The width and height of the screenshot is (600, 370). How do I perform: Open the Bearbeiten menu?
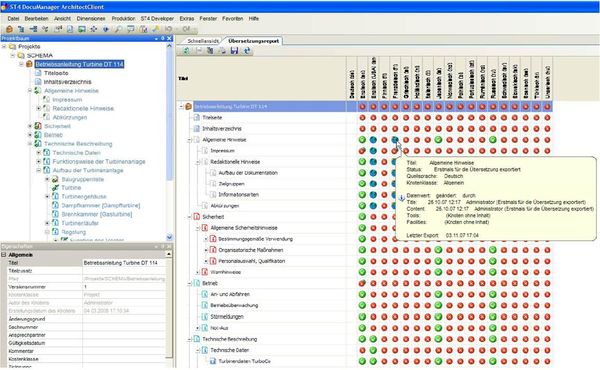(x=36, y=18)
